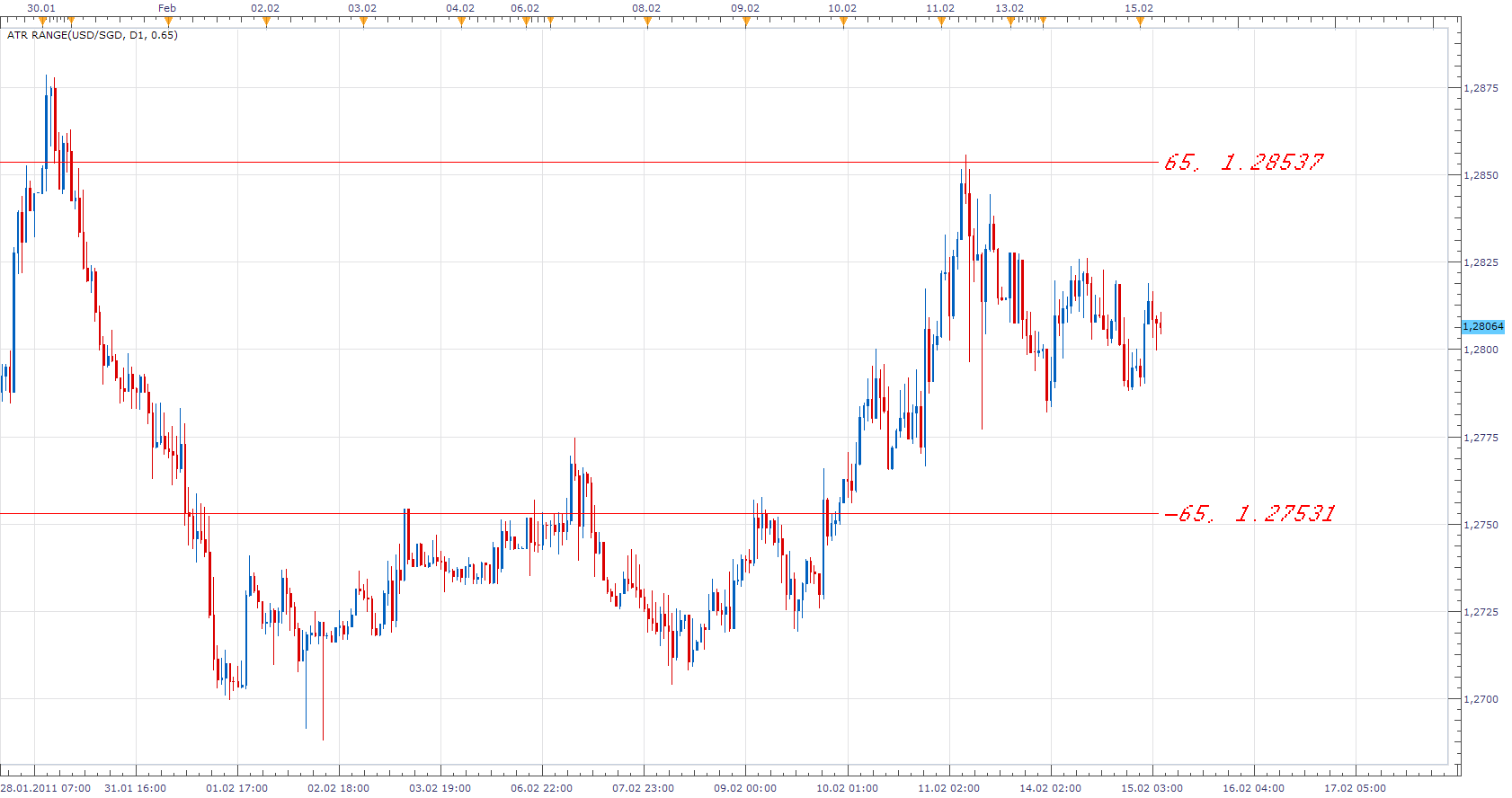Select the 01.02 17:00 time axis label

(236, 788)
